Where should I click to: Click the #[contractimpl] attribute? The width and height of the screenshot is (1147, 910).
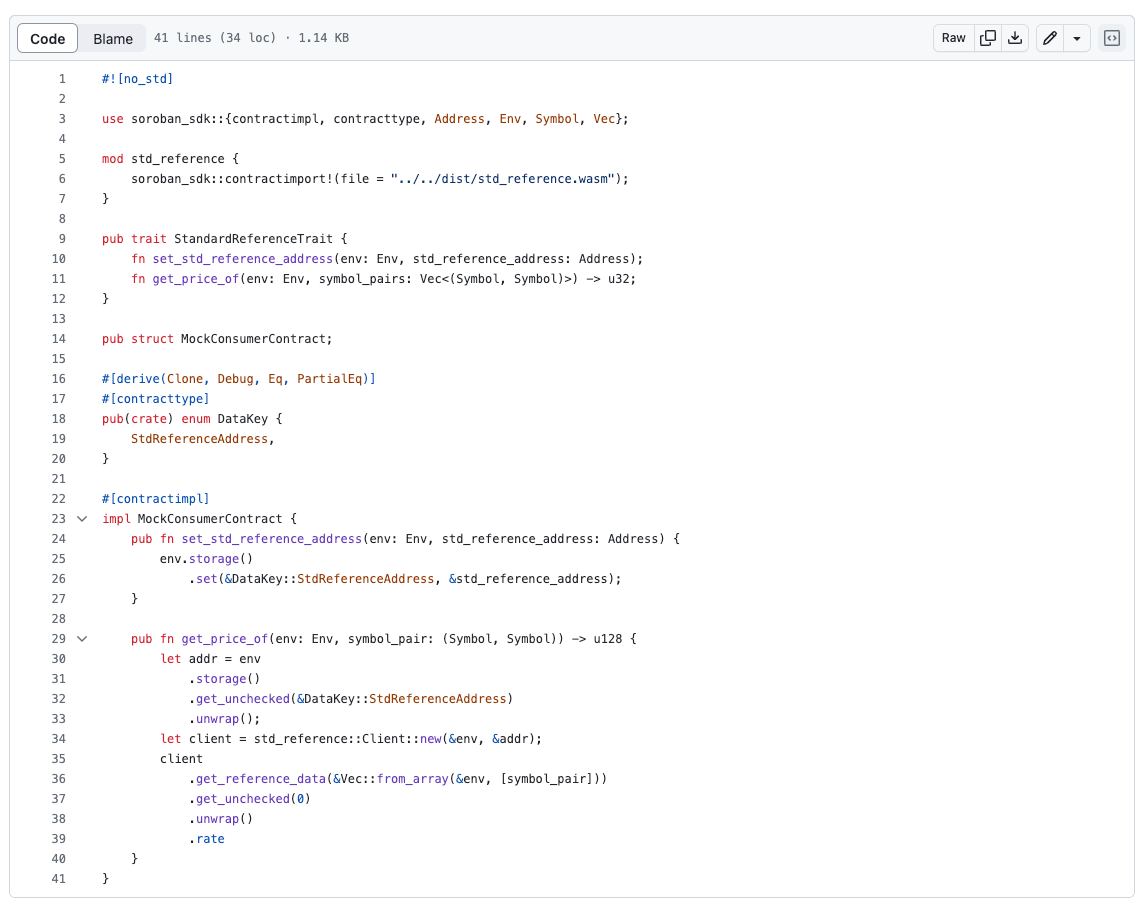[155, 499]
